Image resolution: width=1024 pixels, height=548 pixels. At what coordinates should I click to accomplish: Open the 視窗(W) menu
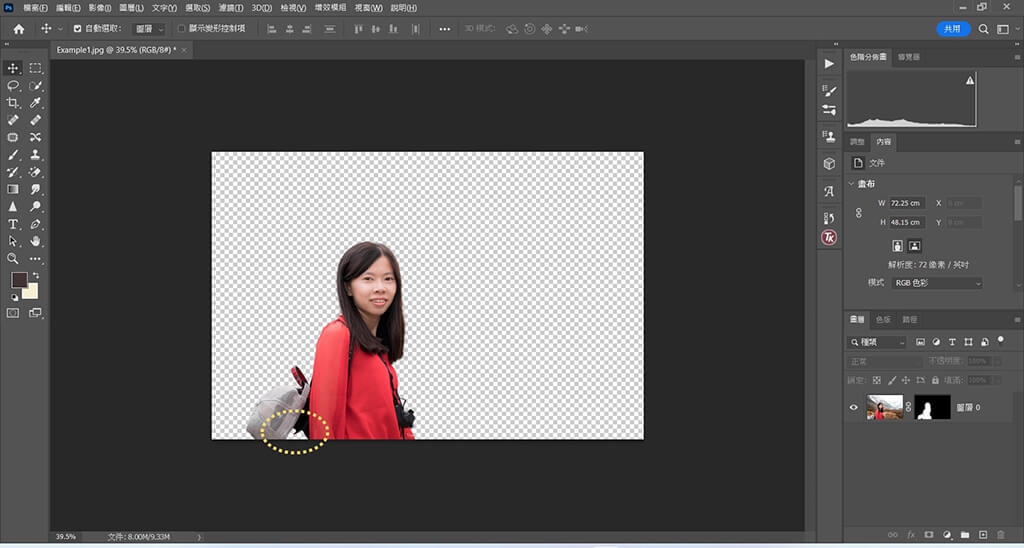click(x=368, y=8)
